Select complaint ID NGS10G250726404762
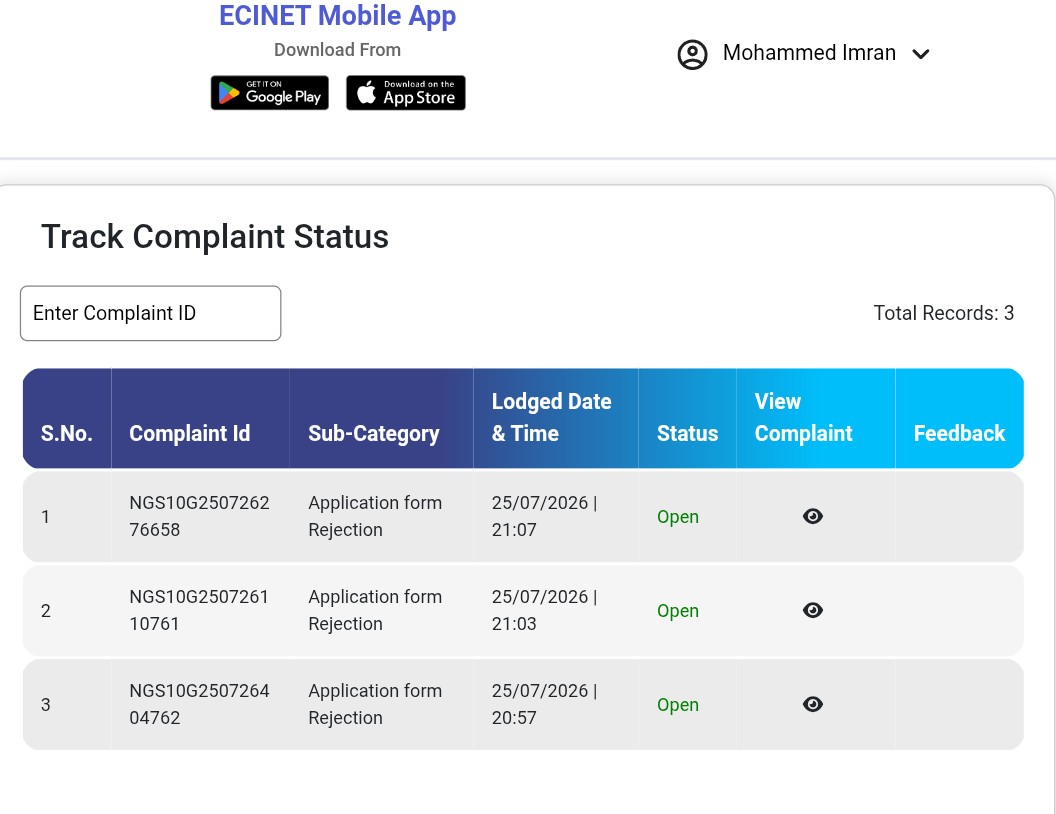 [x=199, y=704]
